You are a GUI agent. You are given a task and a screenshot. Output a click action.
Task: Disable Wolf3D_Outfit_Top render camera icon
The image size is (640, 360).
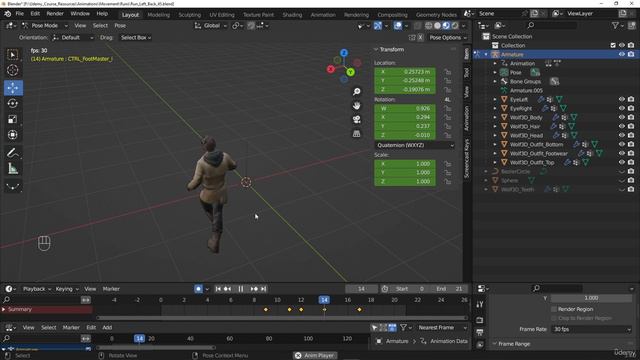tap(631, 162)
